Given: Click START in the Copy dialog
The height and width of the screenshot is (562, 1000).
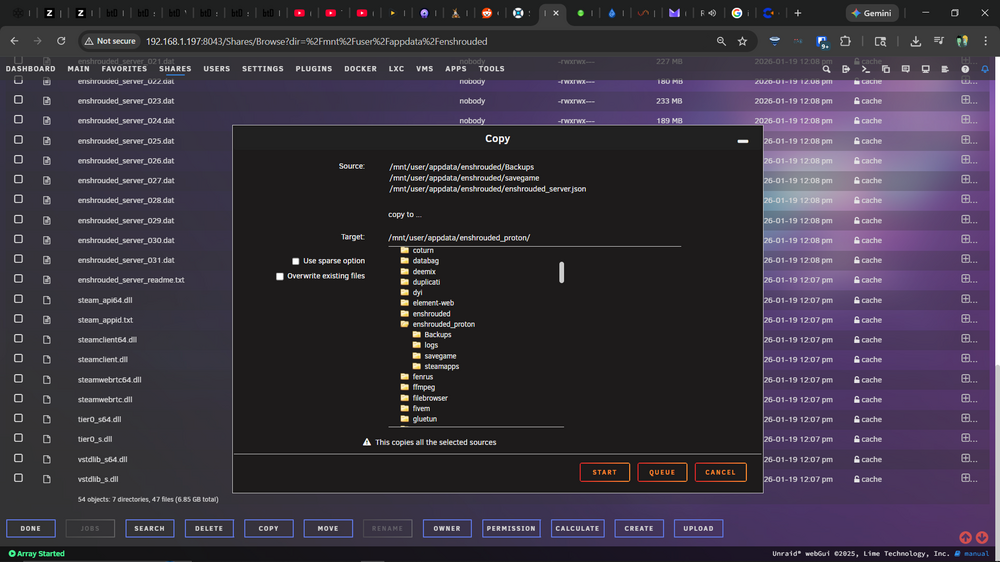Looking at the screenshot, I should [x=605, y=472].
